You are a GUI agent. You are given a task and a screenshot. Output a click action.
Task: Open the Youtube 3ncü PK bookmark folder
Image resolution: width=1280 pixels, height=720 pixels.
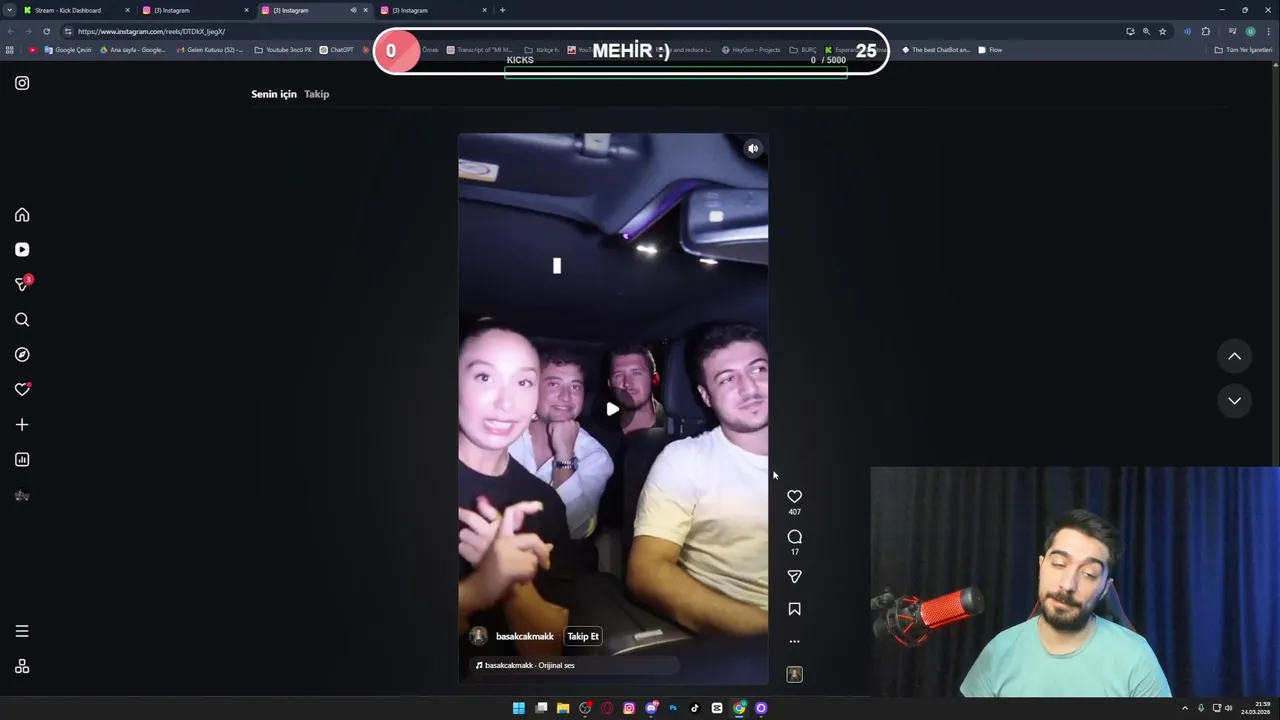coord(284,50)
